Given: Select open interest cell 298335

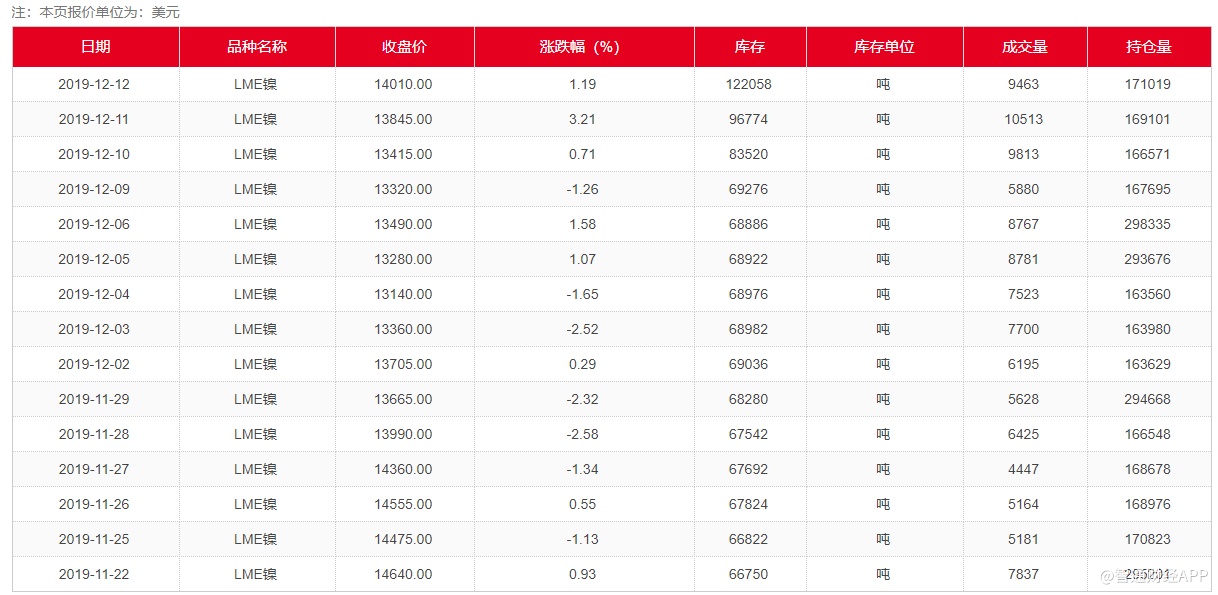Looking at the screenshot, I should (1147, 224).
